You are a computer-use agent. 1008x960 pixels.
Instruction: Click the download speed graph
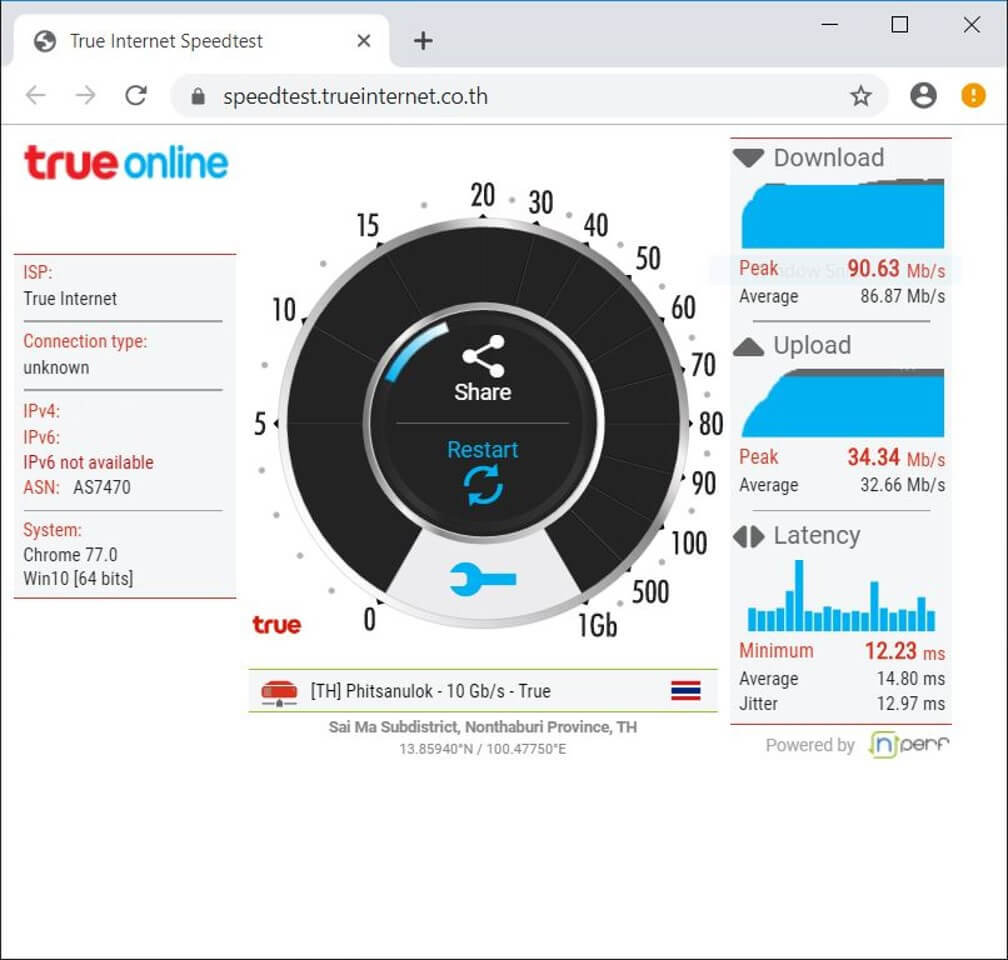pyautogui.click(x=843, y=214)
